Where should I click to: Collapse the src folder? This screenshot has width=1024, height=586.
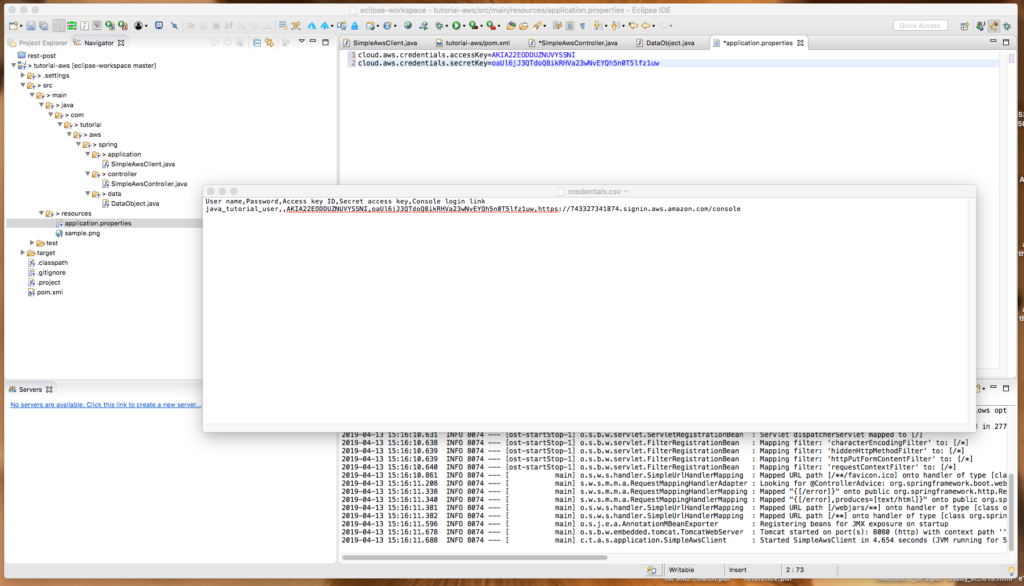[23, 85]
